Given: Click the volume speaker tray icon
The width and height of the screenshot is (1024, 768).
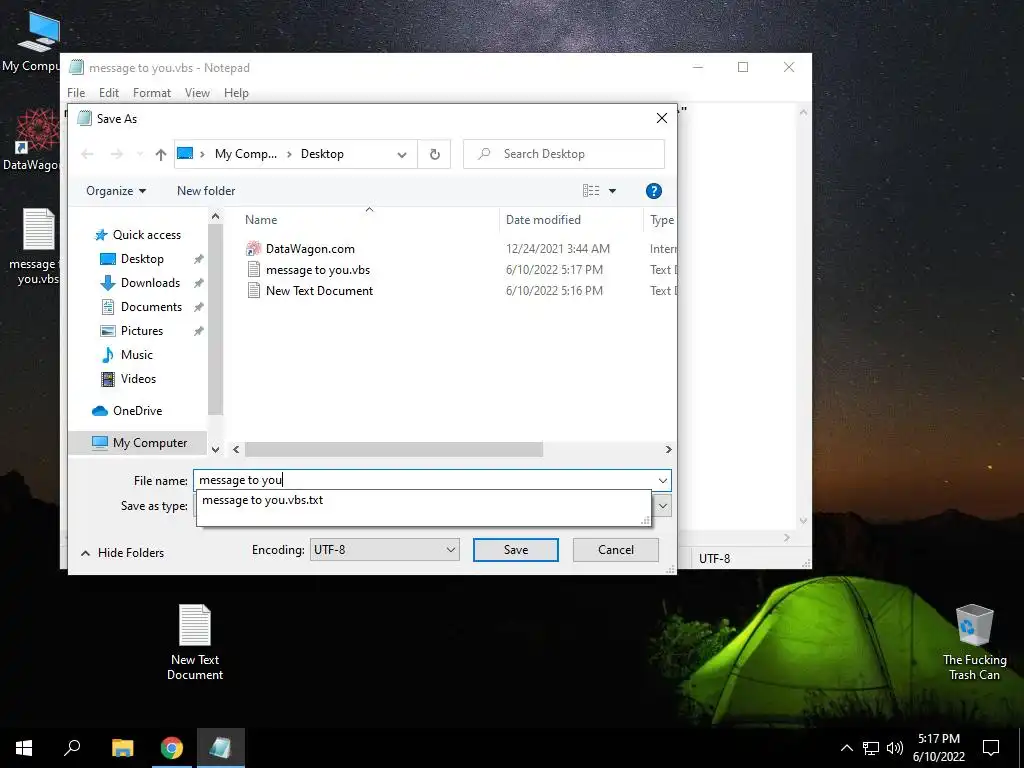Looking at the screenshot, I should coord(895,748).
